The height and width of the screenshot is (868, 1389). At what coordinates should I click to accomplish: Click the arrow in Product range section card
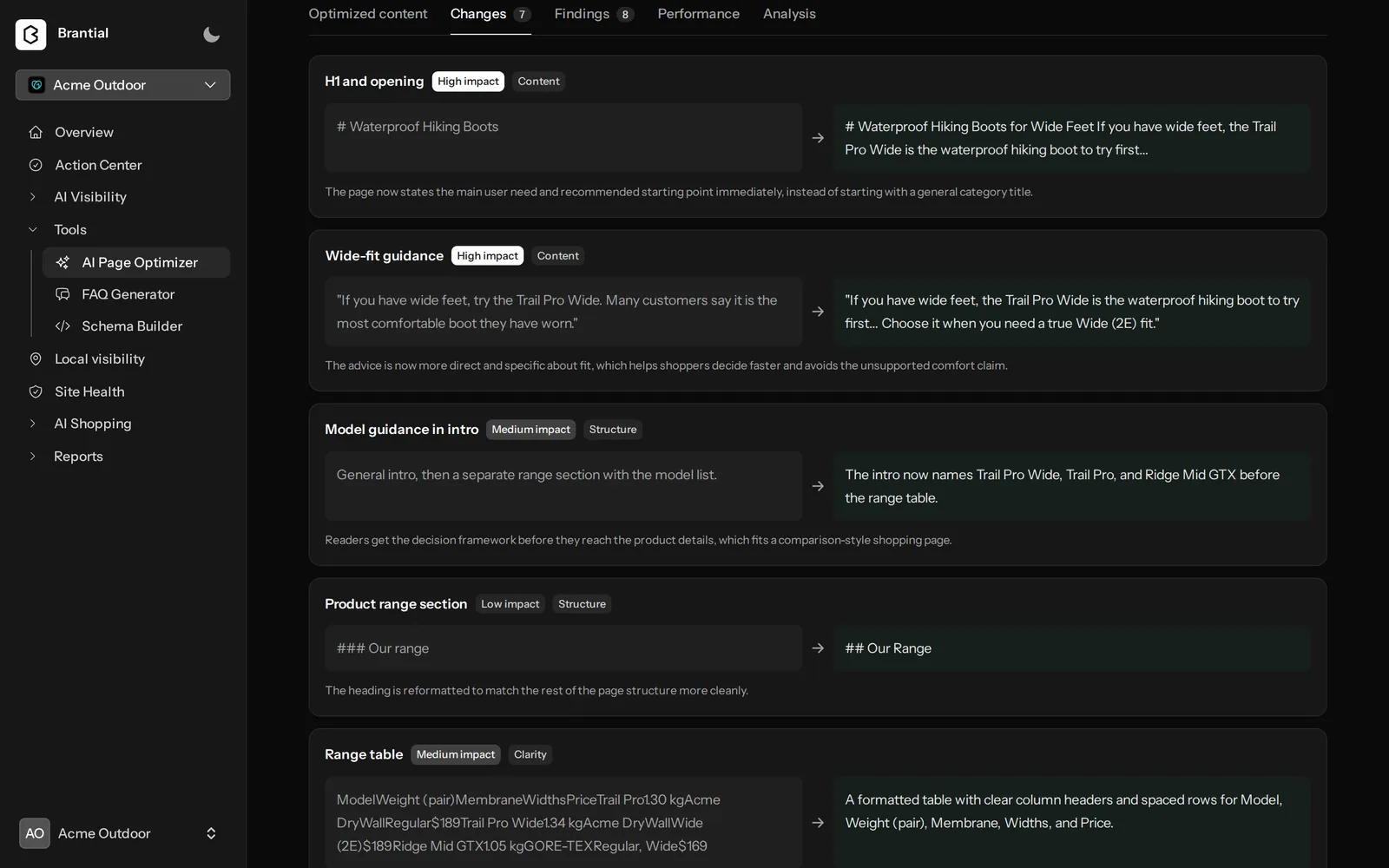818,648
